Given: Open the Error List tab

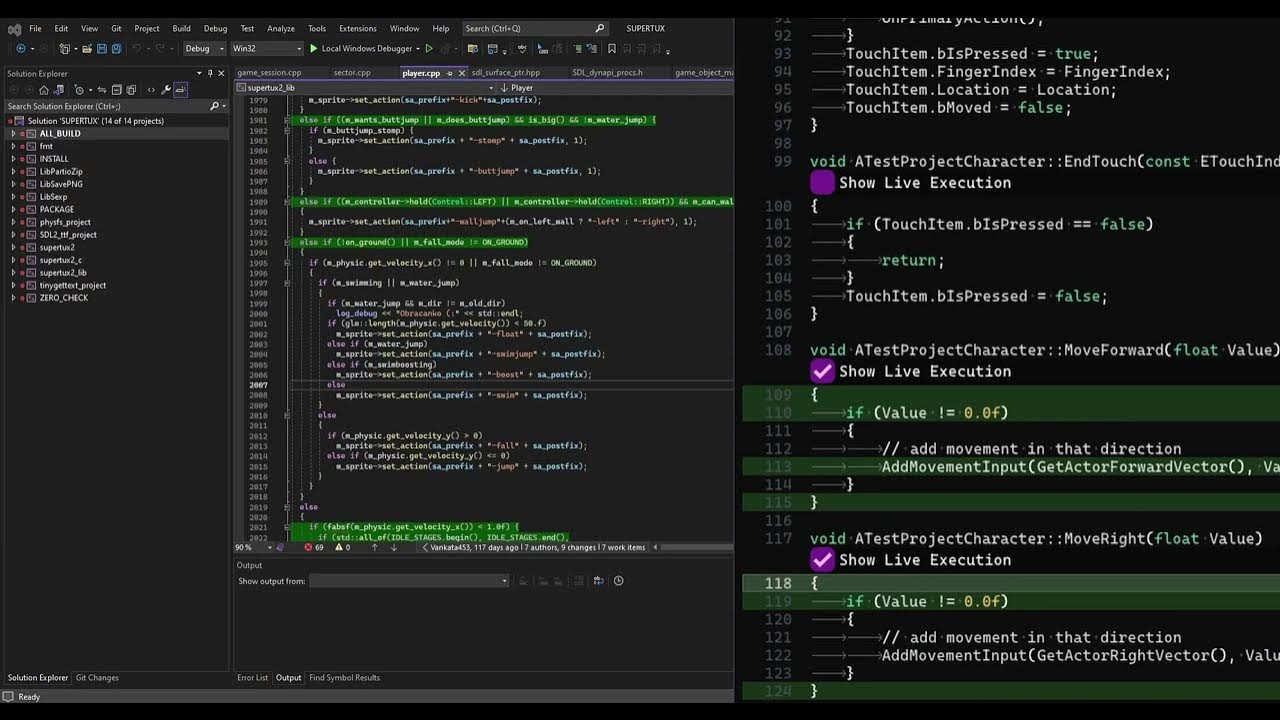Looking at the screenshot, I should (252, 678).
